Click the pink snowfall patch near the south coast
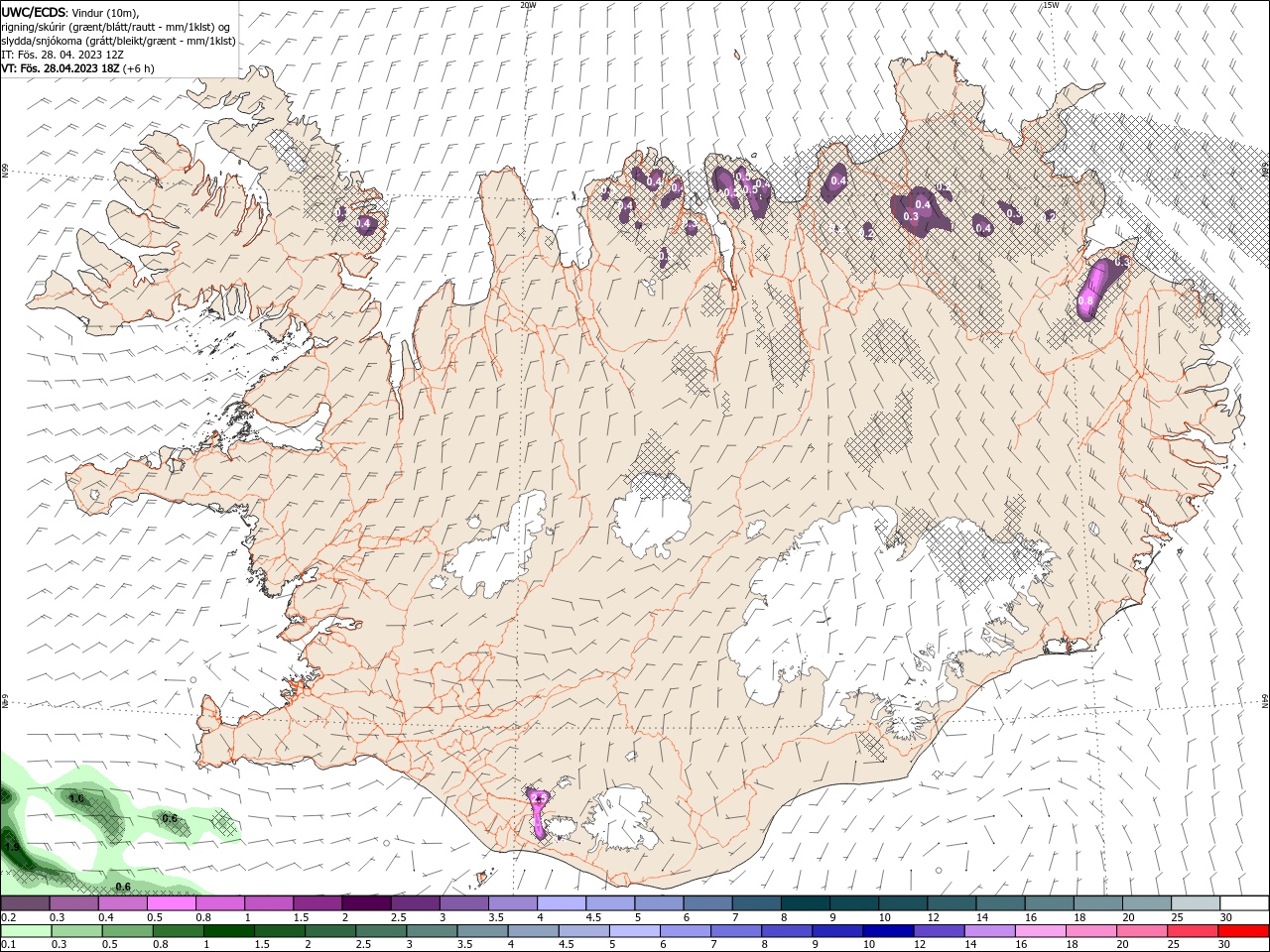The width and height of the screenshot is (1270, 952). (539, 814)
